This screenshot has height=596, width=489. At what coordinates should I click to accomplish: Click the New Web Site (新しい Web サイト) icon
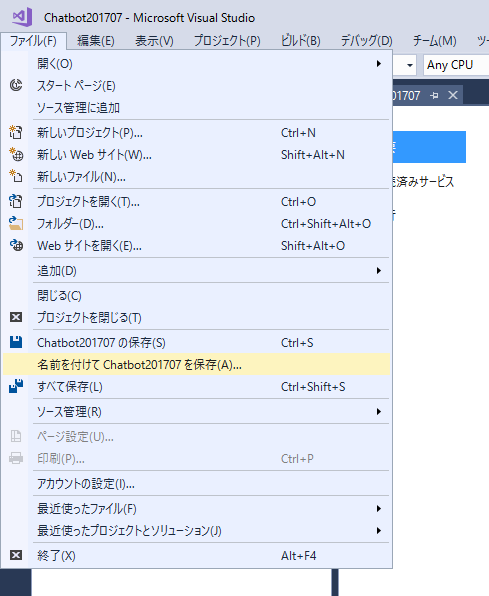click(16, 154)
